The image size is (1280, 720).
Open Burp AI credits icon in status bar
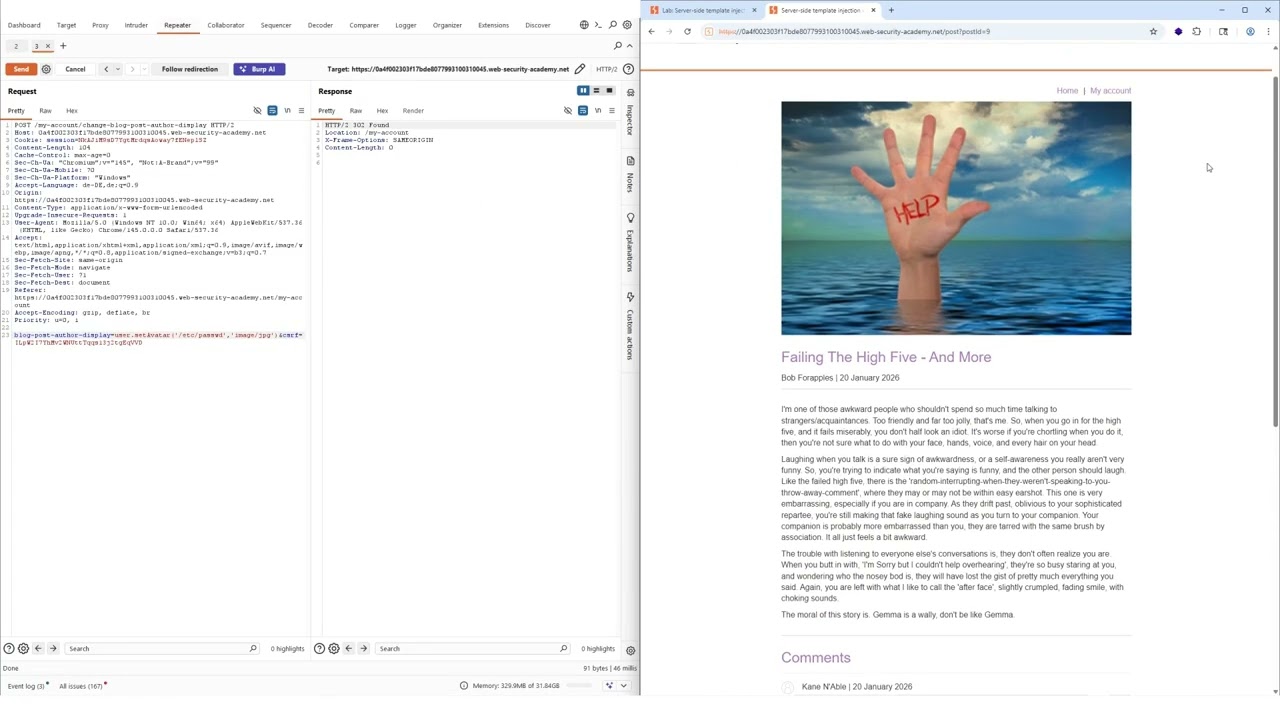pos(609,686)
